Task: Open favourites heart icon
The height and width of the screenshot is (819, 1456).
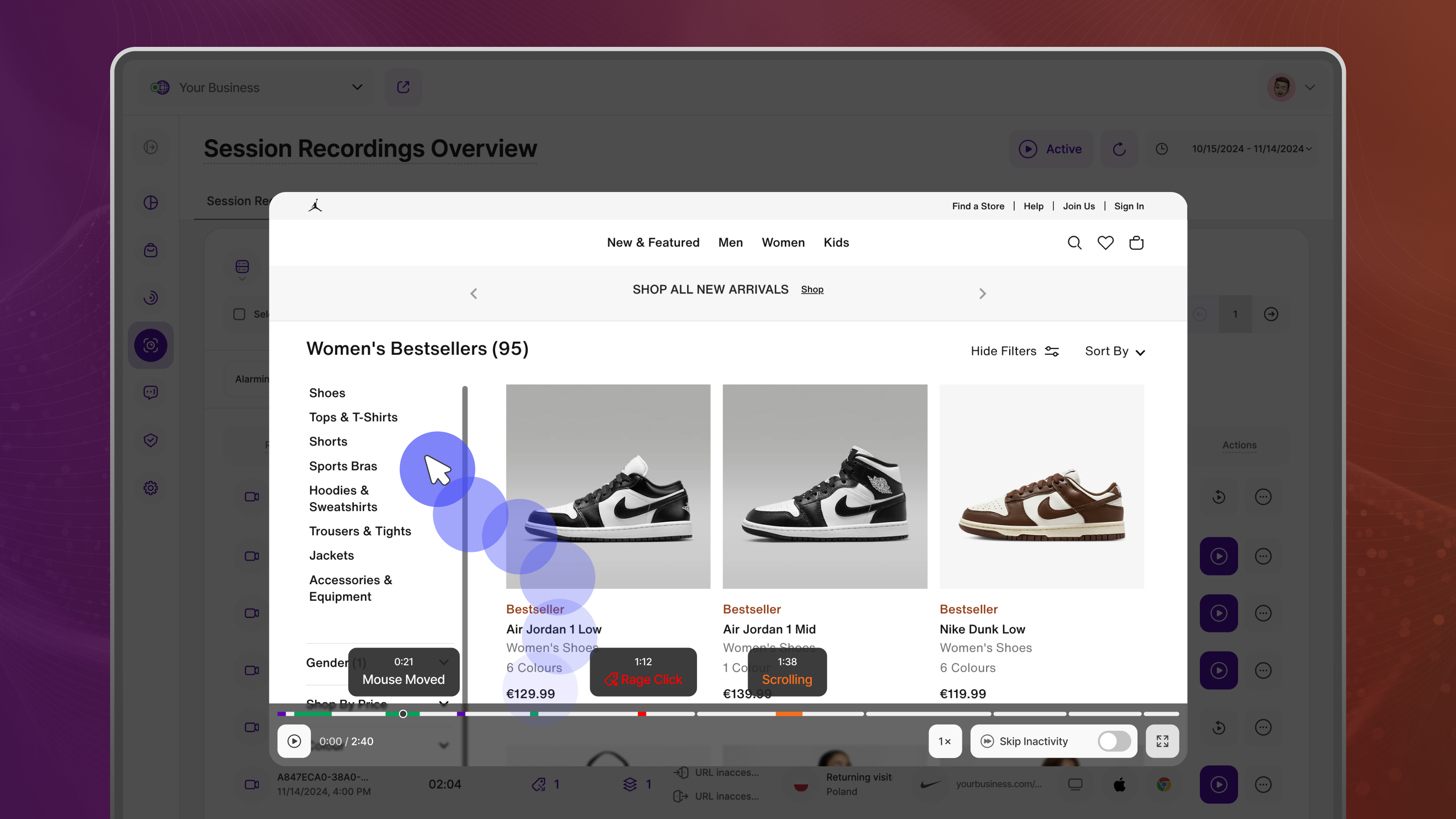Action: tap(1106, 243)
